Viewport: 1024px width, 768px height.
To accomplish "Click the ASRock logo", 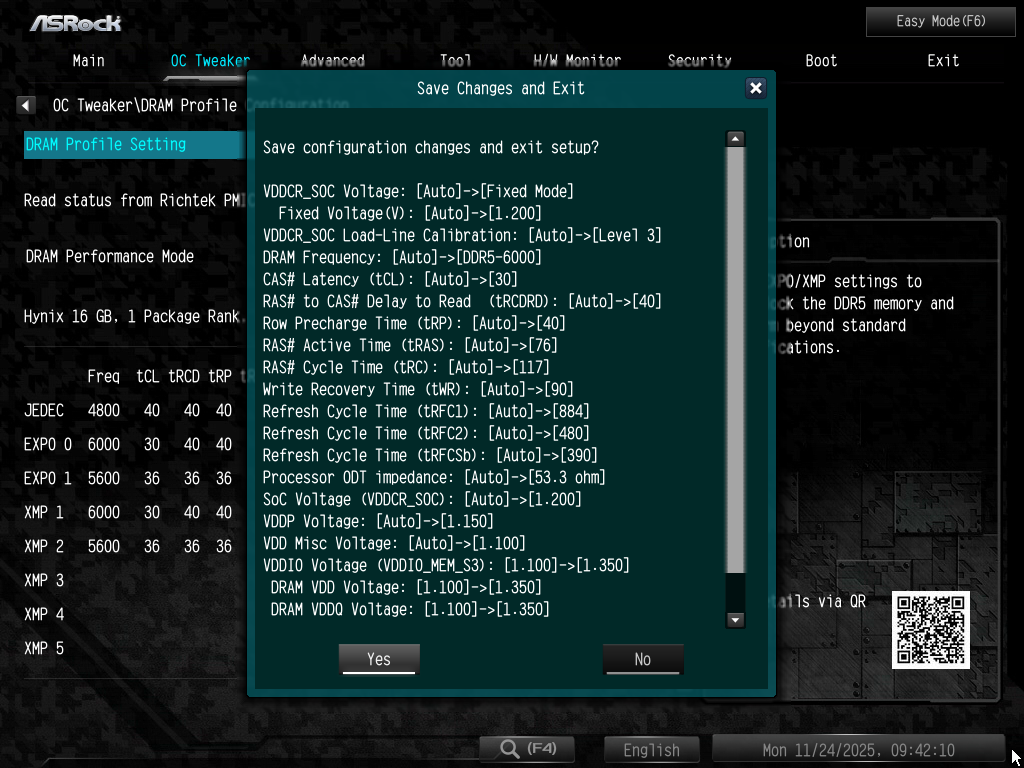I will (76, 22).
